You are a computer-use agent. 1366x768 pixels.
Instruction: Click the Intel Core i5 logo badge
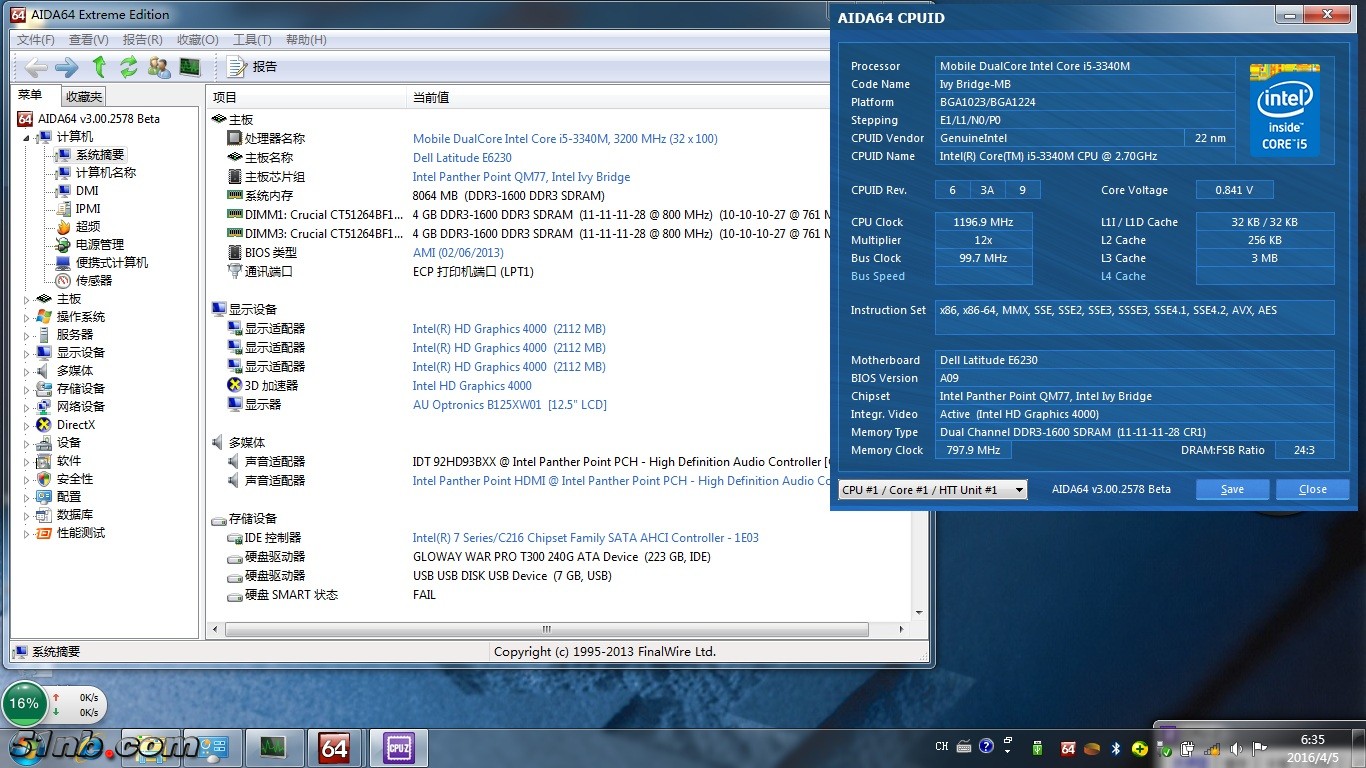tap(1285, 109)
